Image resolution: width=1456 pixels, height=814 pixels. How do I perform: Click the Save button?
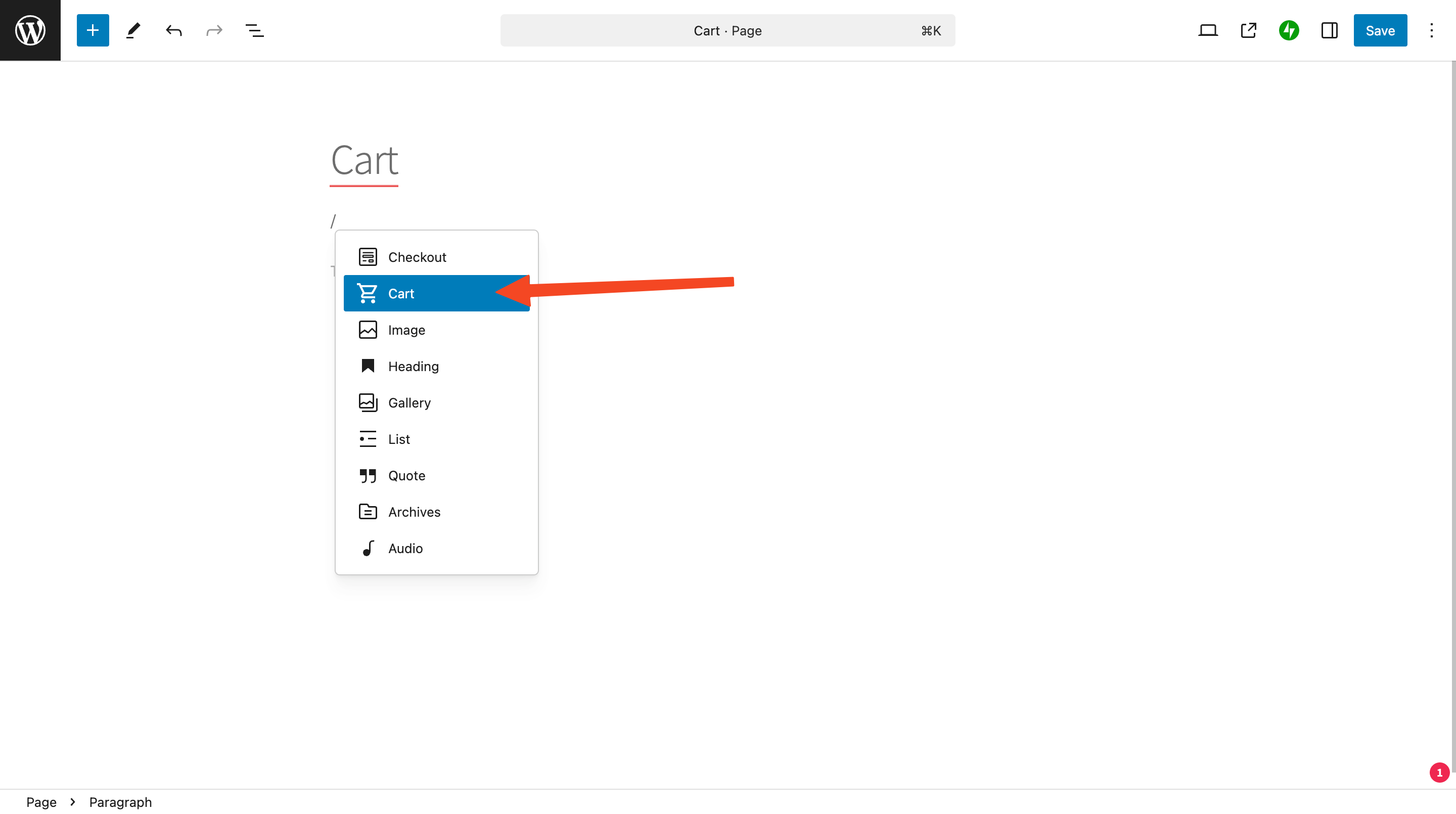pyautogui.click(x=1380, y=30)
